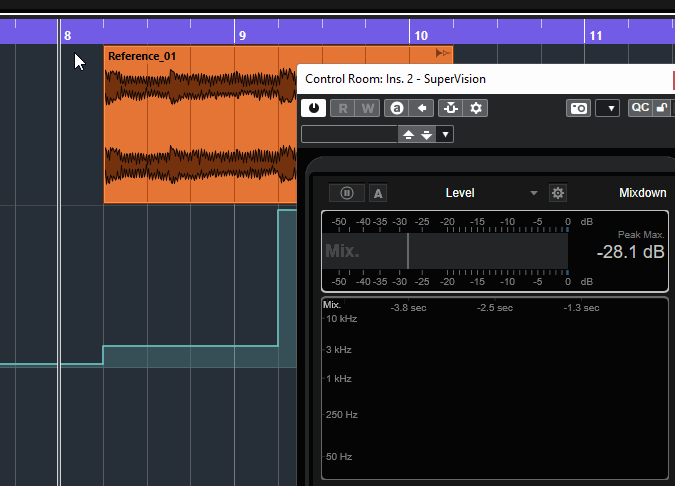
Task: Click the Mixdown label
Action: (x=642, y=193)
